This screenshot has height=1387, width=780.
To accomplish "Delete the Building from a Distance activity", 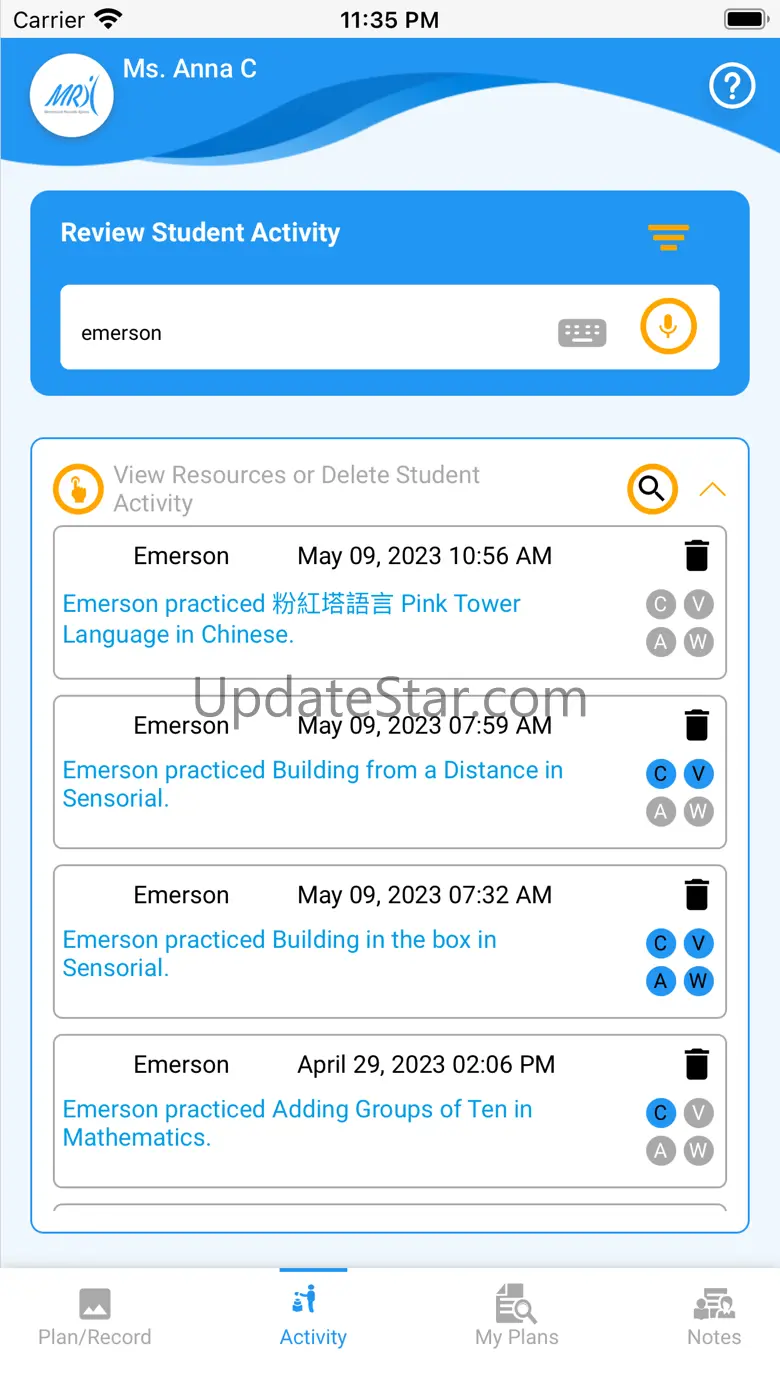I will pos(697,725).
